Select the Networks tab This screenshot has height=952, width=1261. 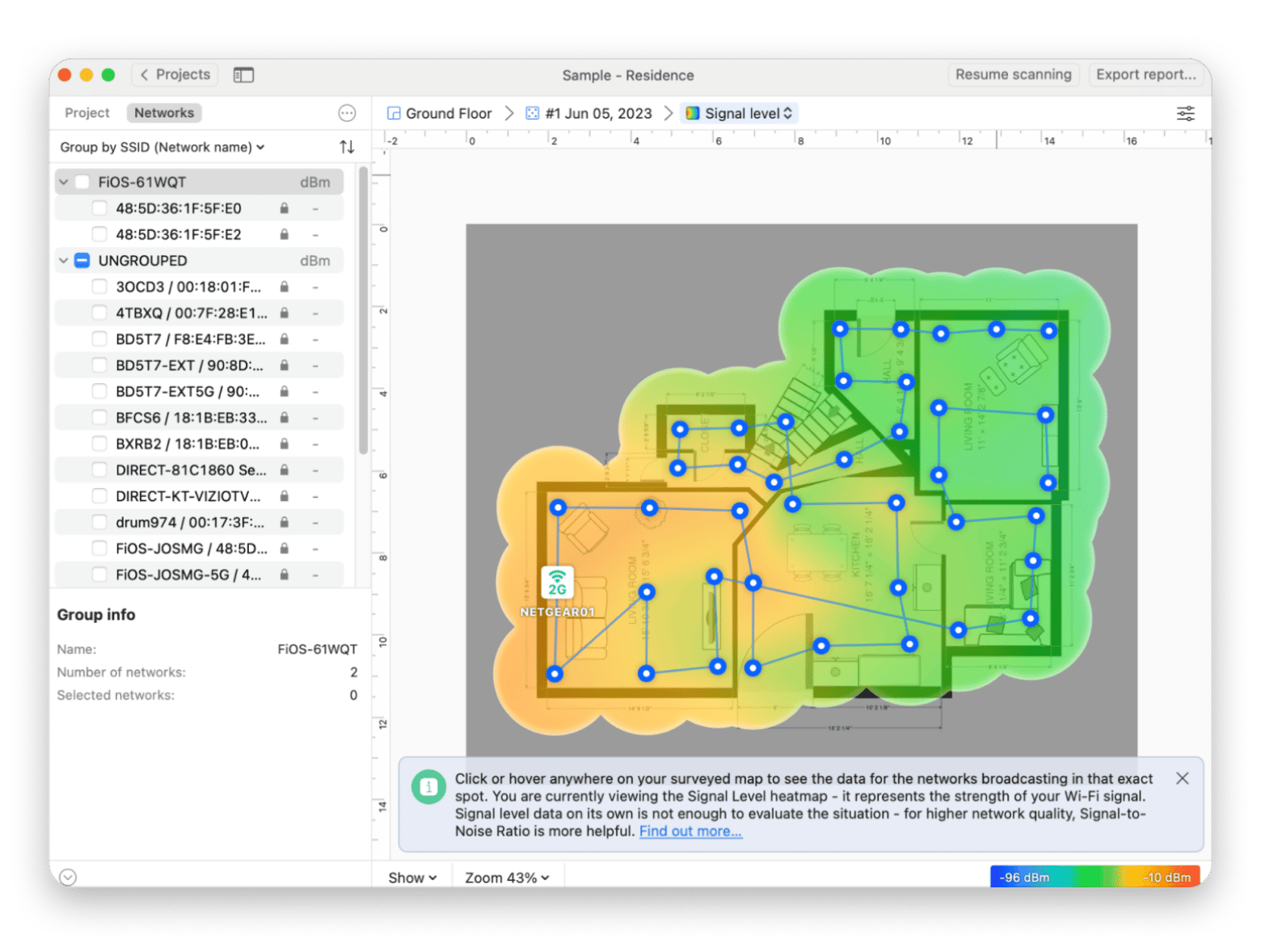click(x=164, y=113)
